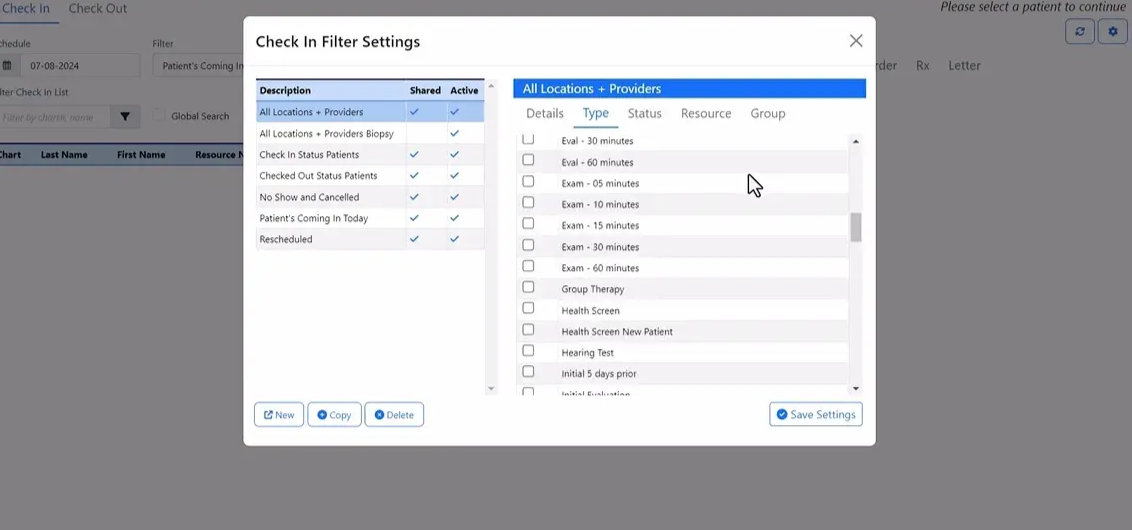Toggle Active checkmark for All Locations + Providers Biopsy
The height and width of the screenshot is (530, 1132).
(455, 133)
